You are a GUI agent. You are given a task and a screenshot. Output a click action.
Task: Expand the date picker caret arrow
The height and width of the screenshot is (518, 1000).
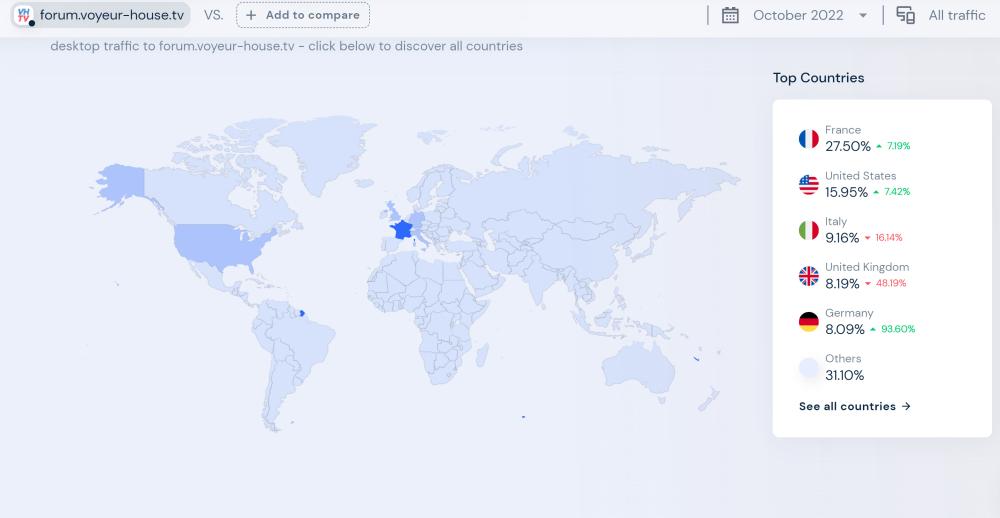coord(863,15)
